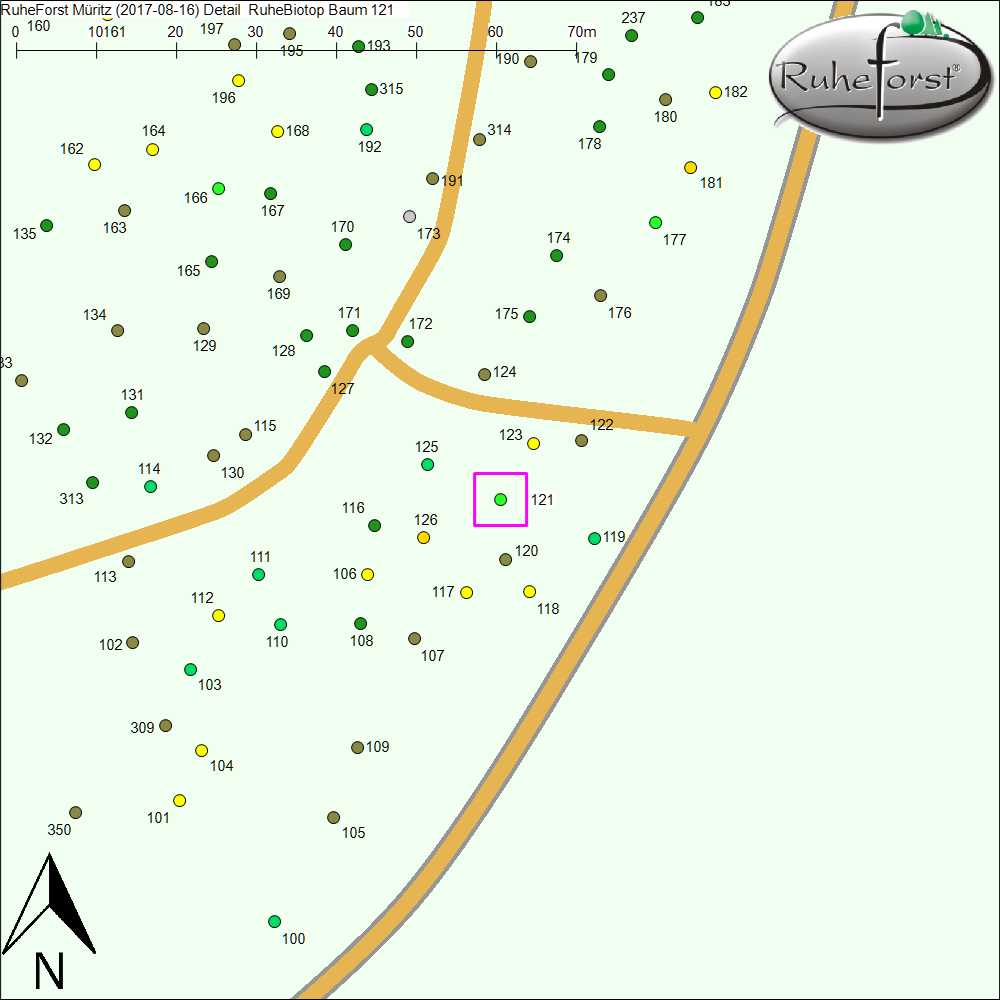Select the yellow marker of tree 182
The width and height of the screenshot is (1000, 1000).
coord(715,92)
